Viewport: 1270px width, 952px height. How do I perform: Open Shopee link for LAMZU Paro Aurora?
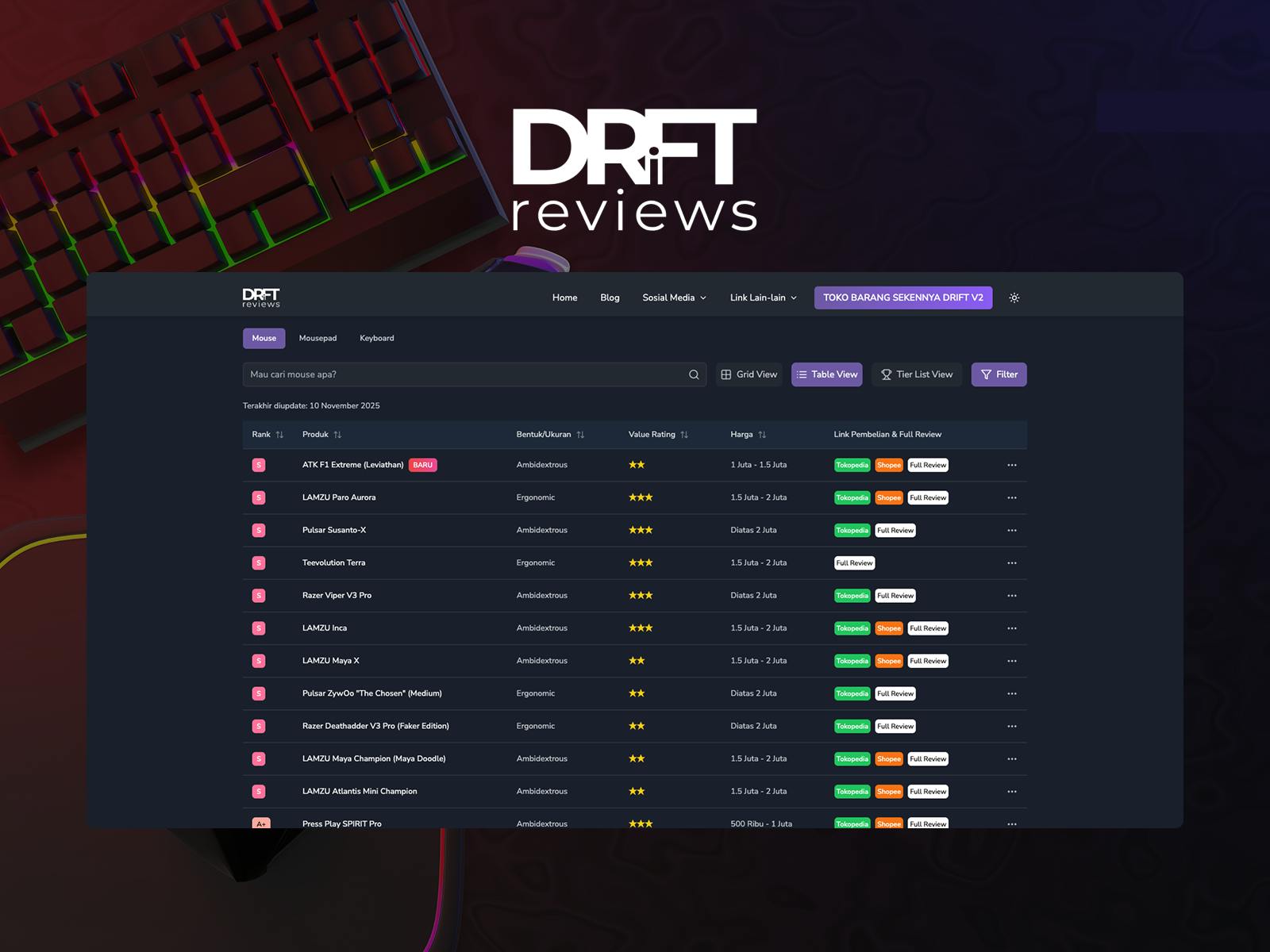click(889, 497)
